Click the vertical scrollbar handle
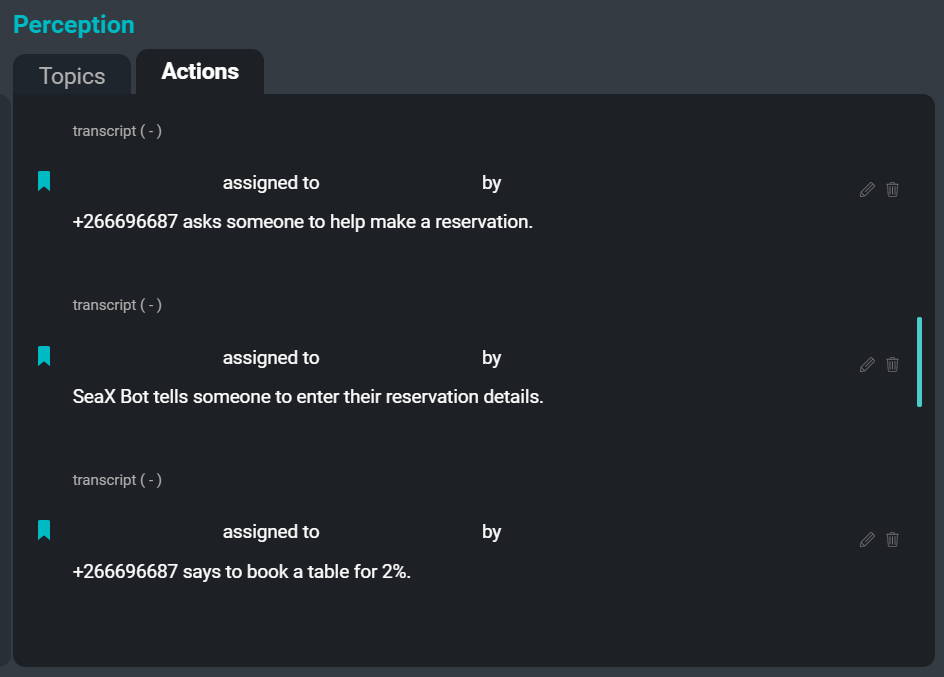This screenshot has height=677, width=944. pos(920,362)
